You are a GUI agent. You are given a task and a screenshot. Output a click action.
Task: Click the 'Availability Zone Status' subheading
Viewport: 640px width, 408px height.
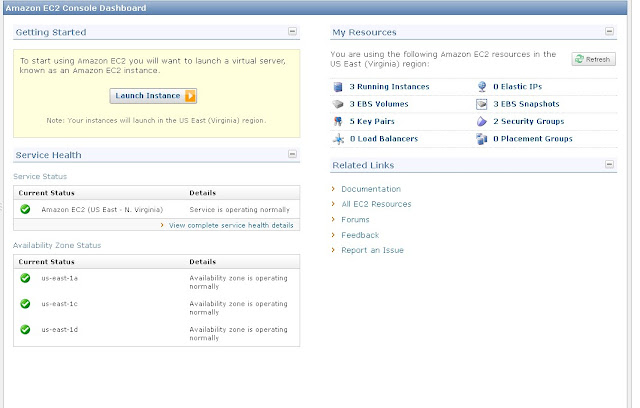(x=57, y=245)
